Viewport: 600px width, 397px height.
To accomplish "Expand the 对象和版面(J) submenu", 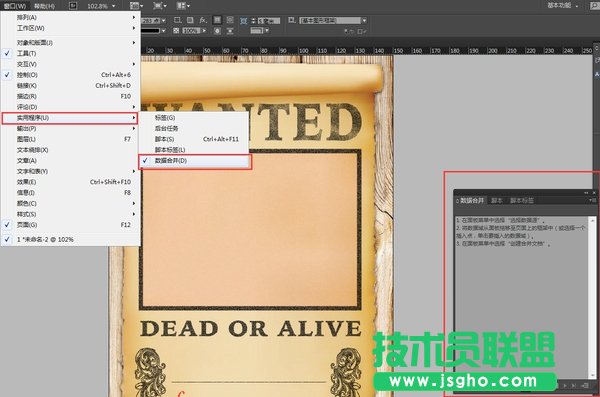I will point(70,42).
